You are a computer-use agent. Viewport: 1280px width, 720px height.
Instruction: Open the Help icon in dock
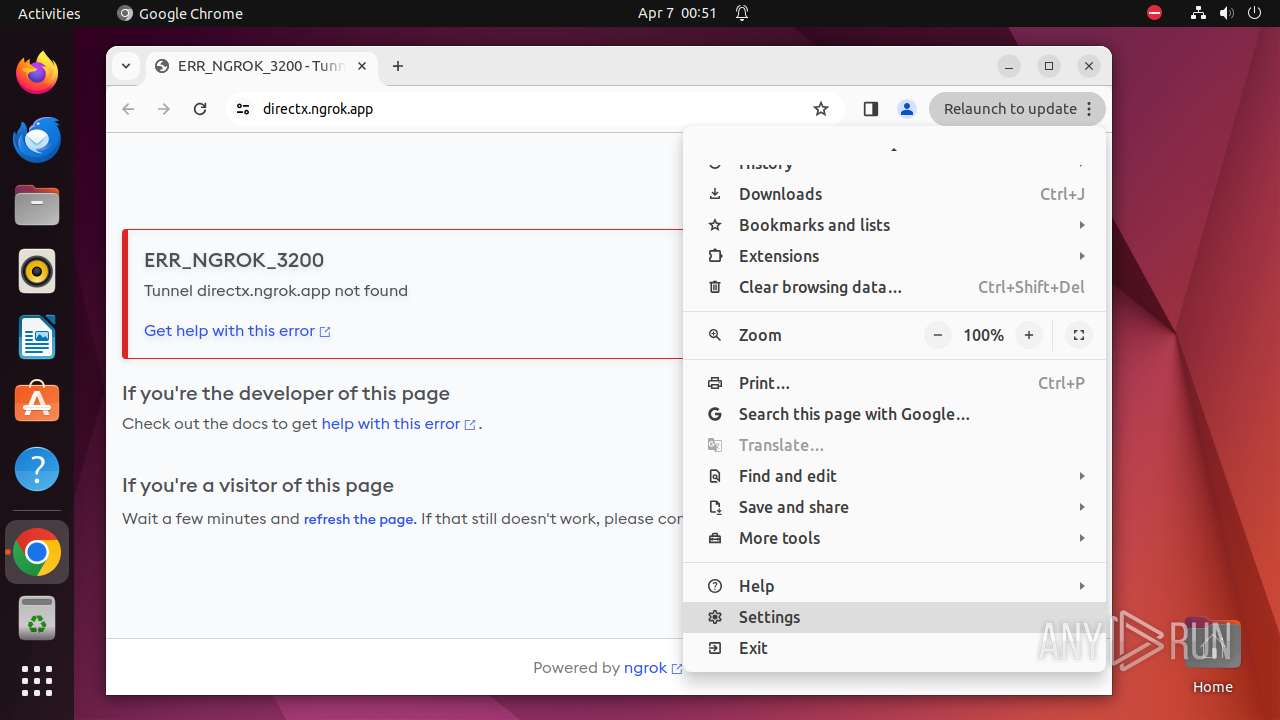coord(37,469)
